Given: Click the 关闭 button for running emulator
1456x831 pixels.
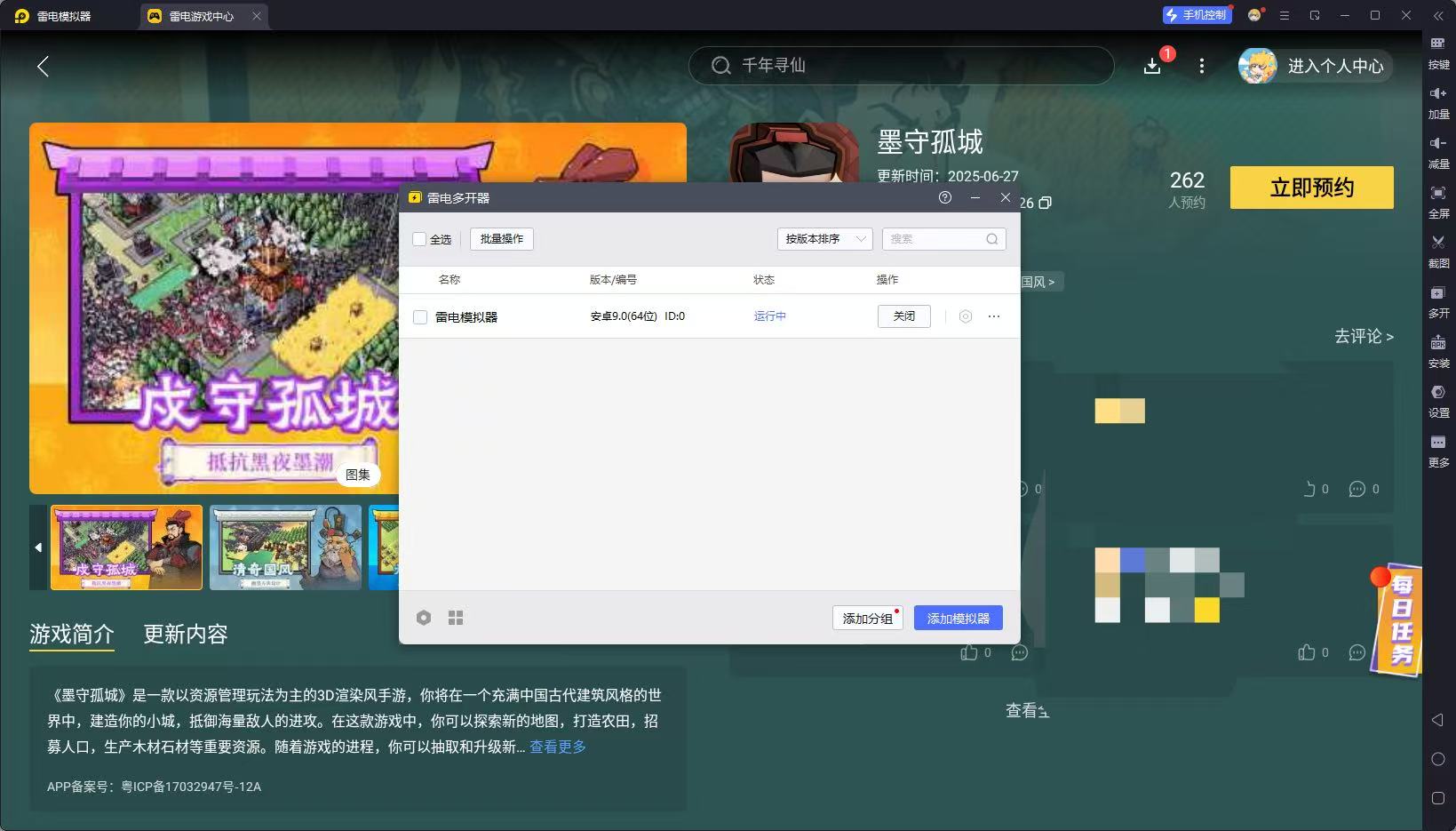Looking at the screenshot, I should click(x=904, y=316).
